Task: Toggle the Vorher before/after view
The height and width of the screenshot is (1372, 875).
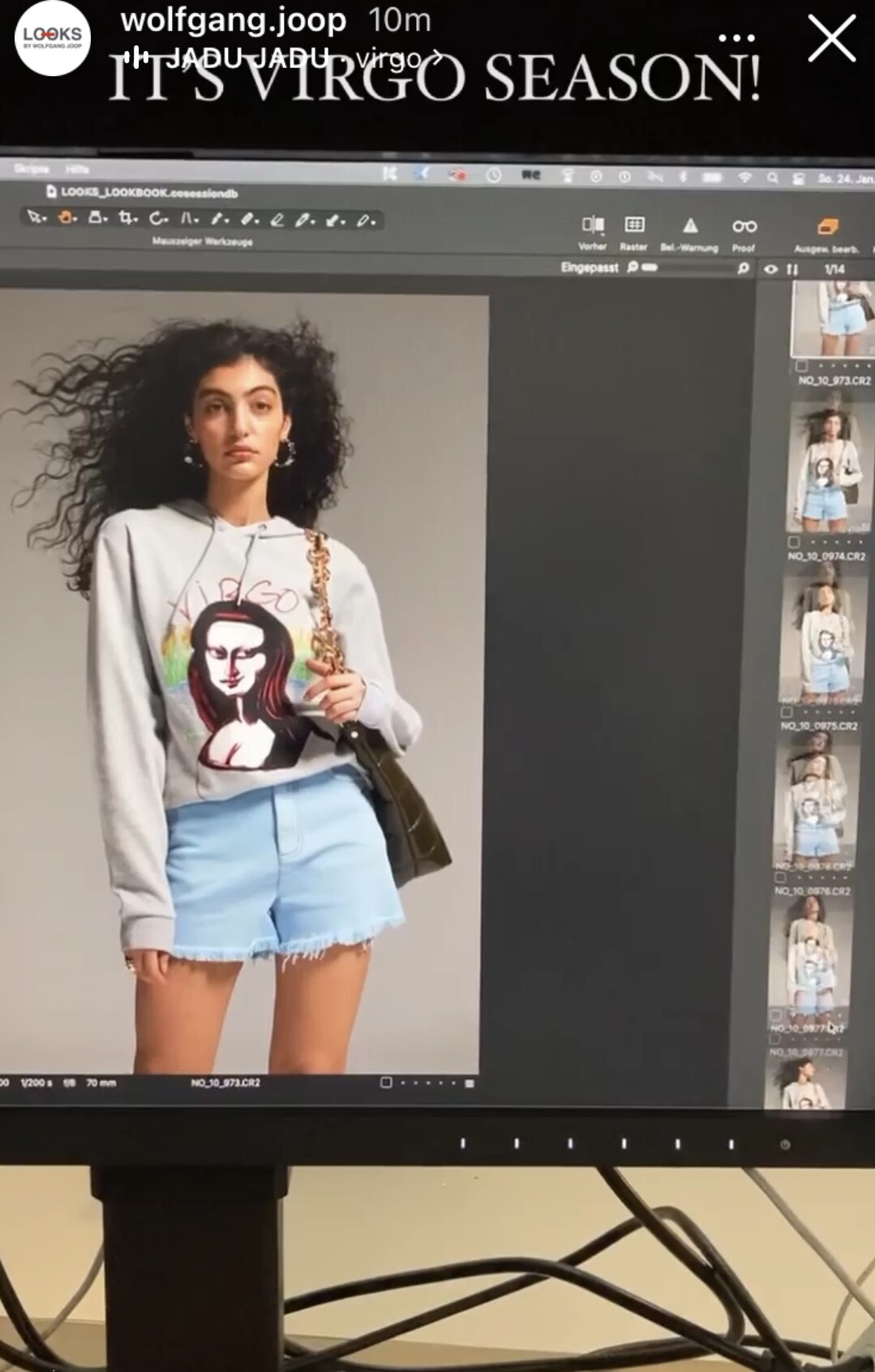Action: 593,231
